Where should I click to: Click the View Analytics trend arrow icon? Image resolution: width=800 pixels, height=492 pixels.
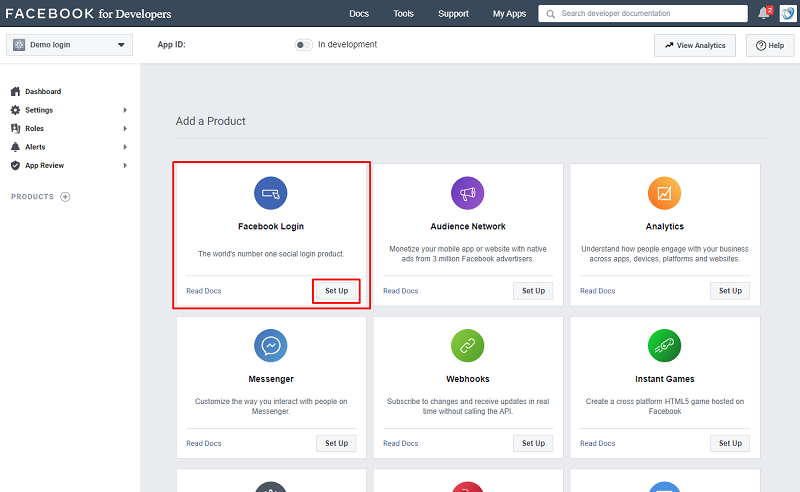[x=669, y=45]
